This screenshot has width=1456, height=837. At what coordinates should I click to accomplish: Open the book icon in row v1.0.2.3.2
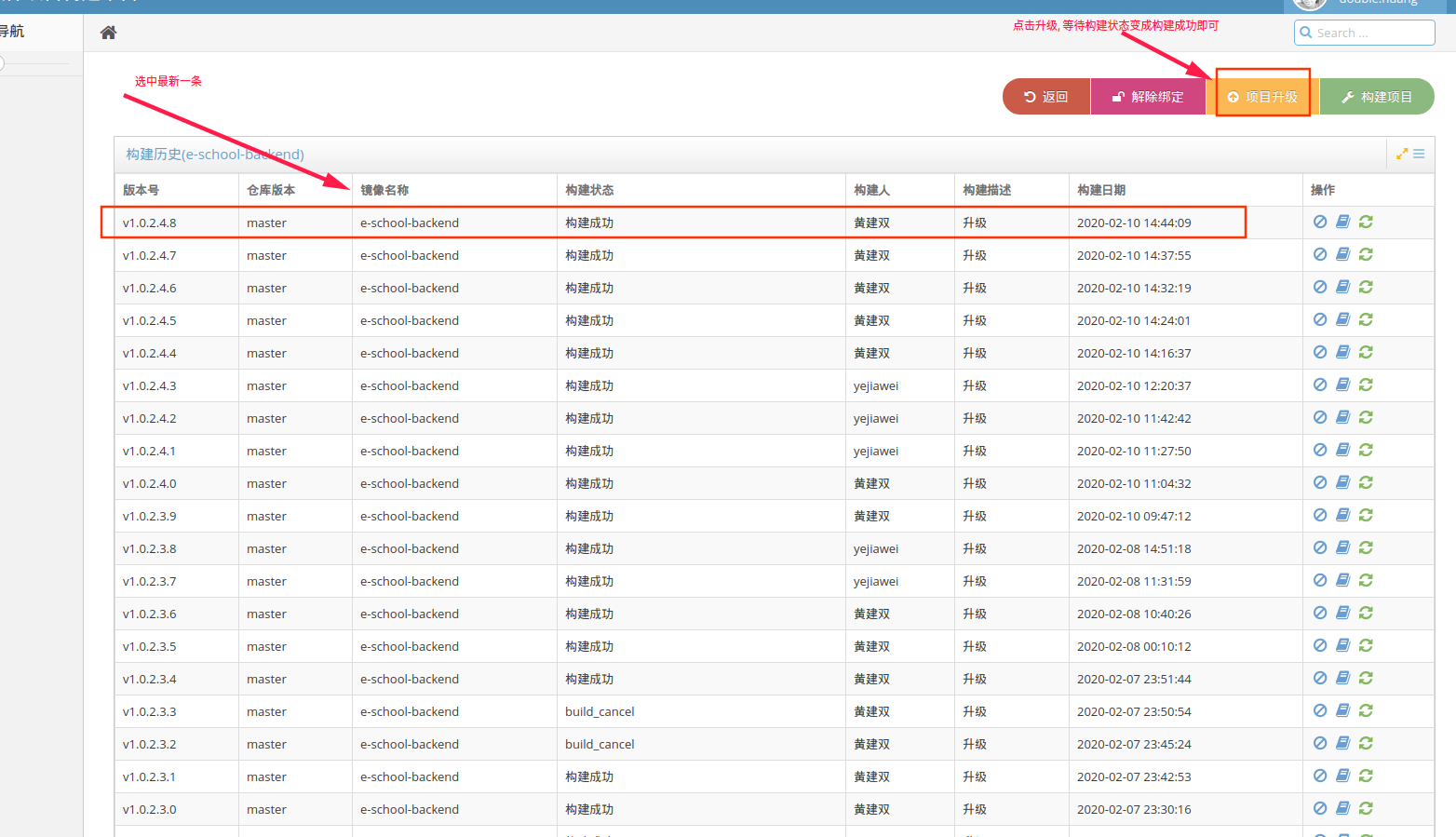tap(1342, 743)
